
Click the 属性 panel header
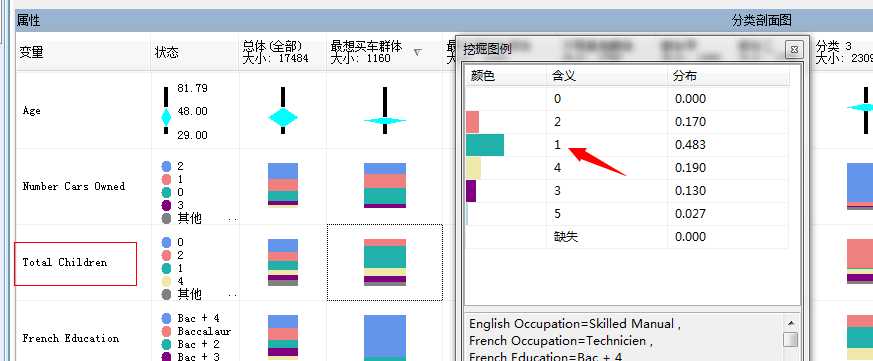pos(28,21)
